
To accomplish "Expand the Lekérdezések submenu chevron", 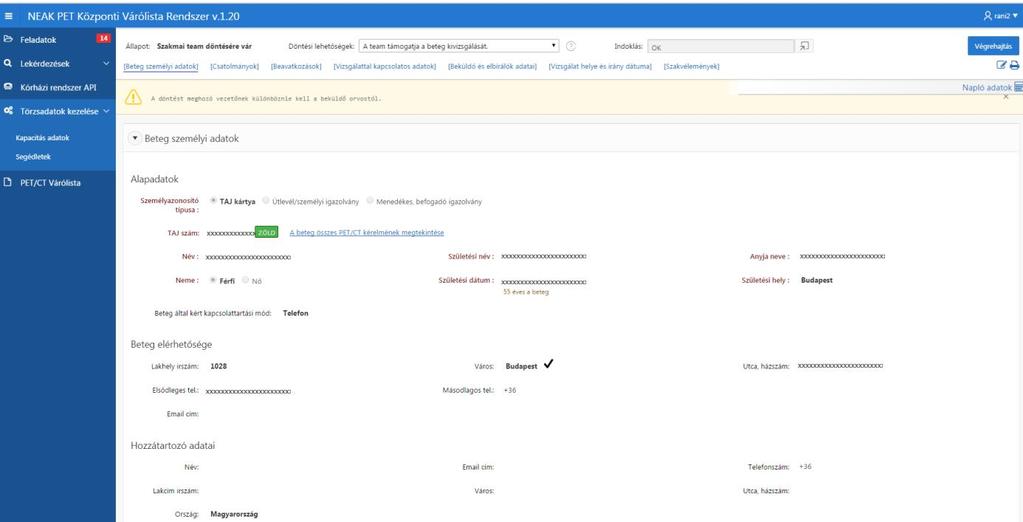I will [106, 64].
